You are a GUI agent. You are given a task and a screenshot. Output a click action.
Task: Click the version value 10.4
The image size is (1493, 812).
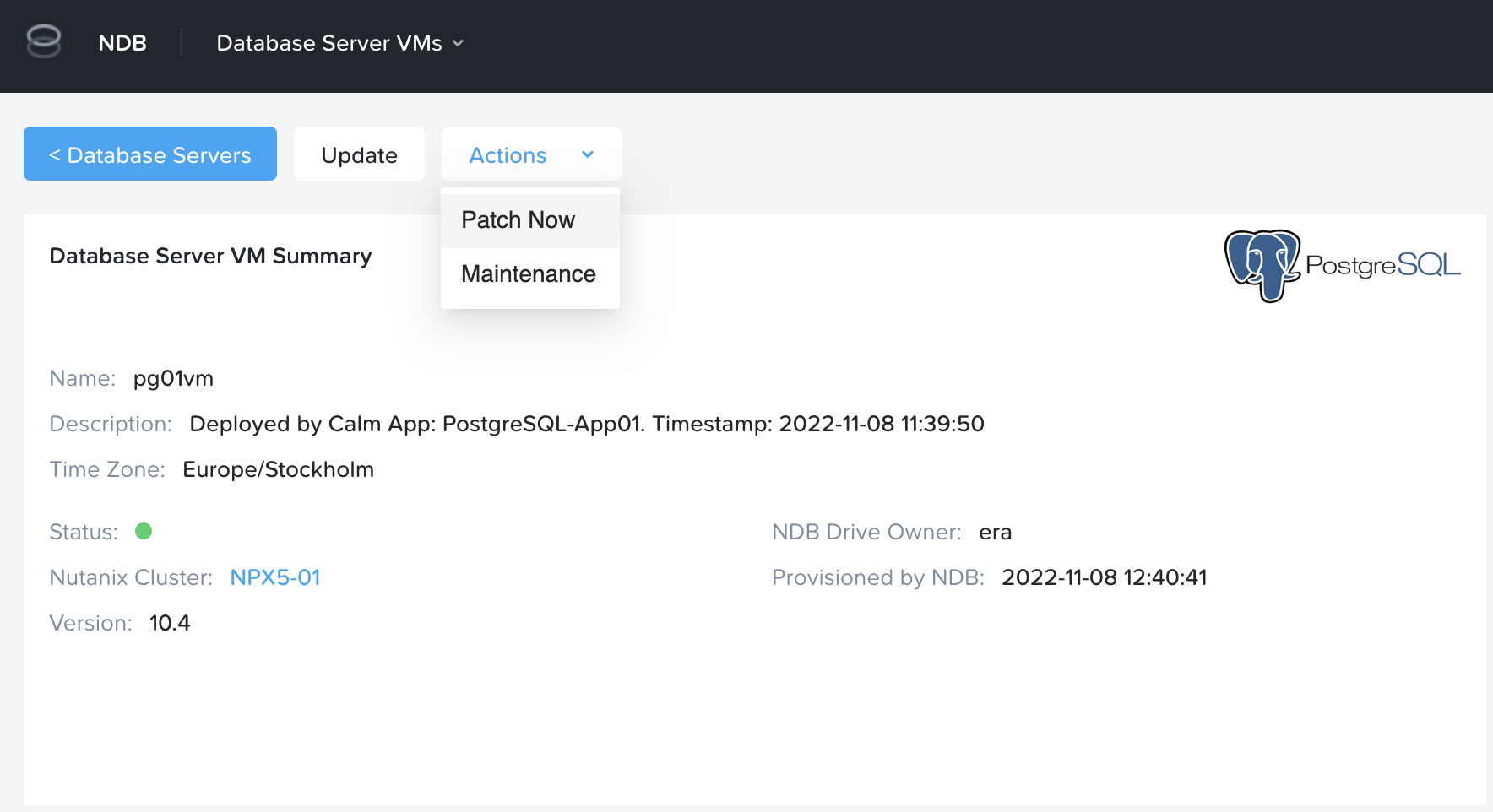(170, 623)
